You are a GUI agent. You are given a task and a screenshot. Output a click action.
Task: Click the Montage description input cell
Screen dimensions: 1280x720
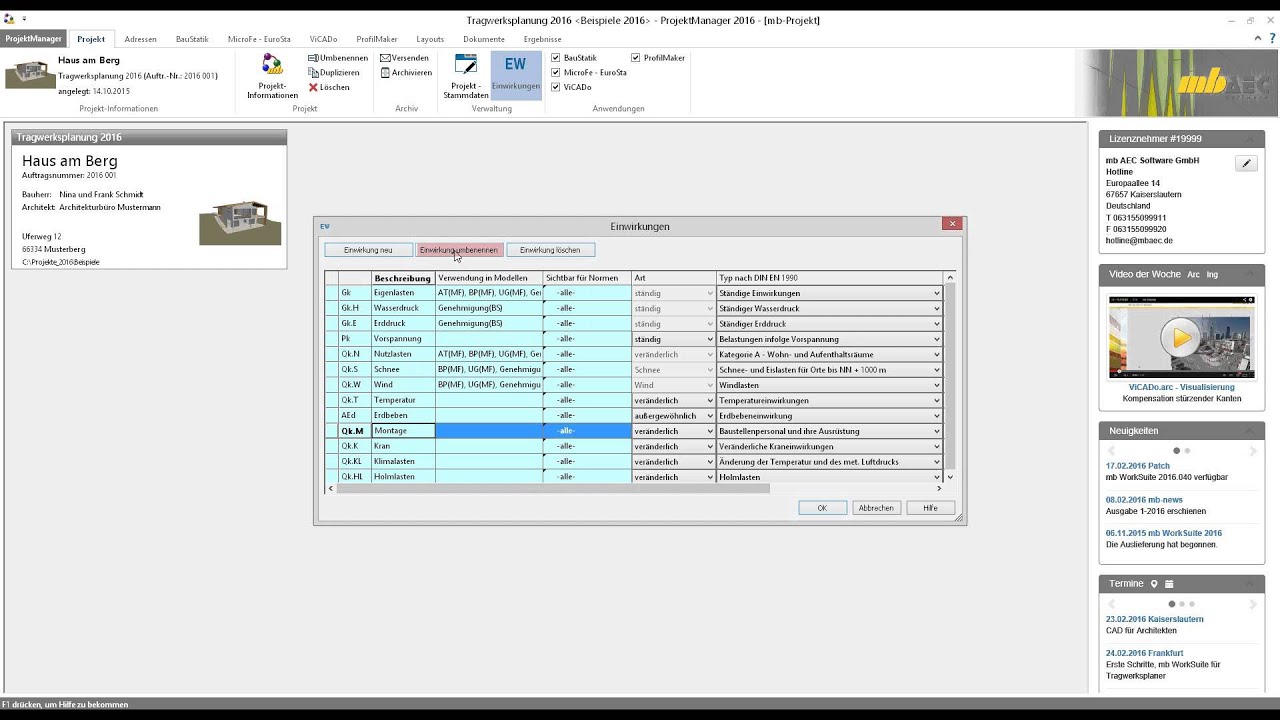click(403, 431)
